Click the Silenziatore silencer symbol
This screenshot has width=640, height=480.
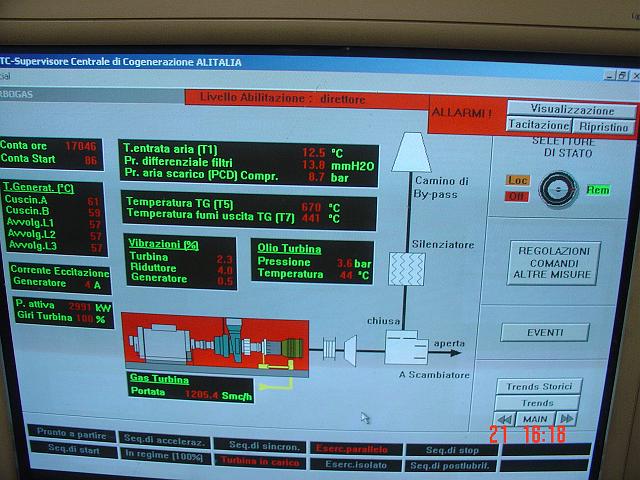pos(407,269)
